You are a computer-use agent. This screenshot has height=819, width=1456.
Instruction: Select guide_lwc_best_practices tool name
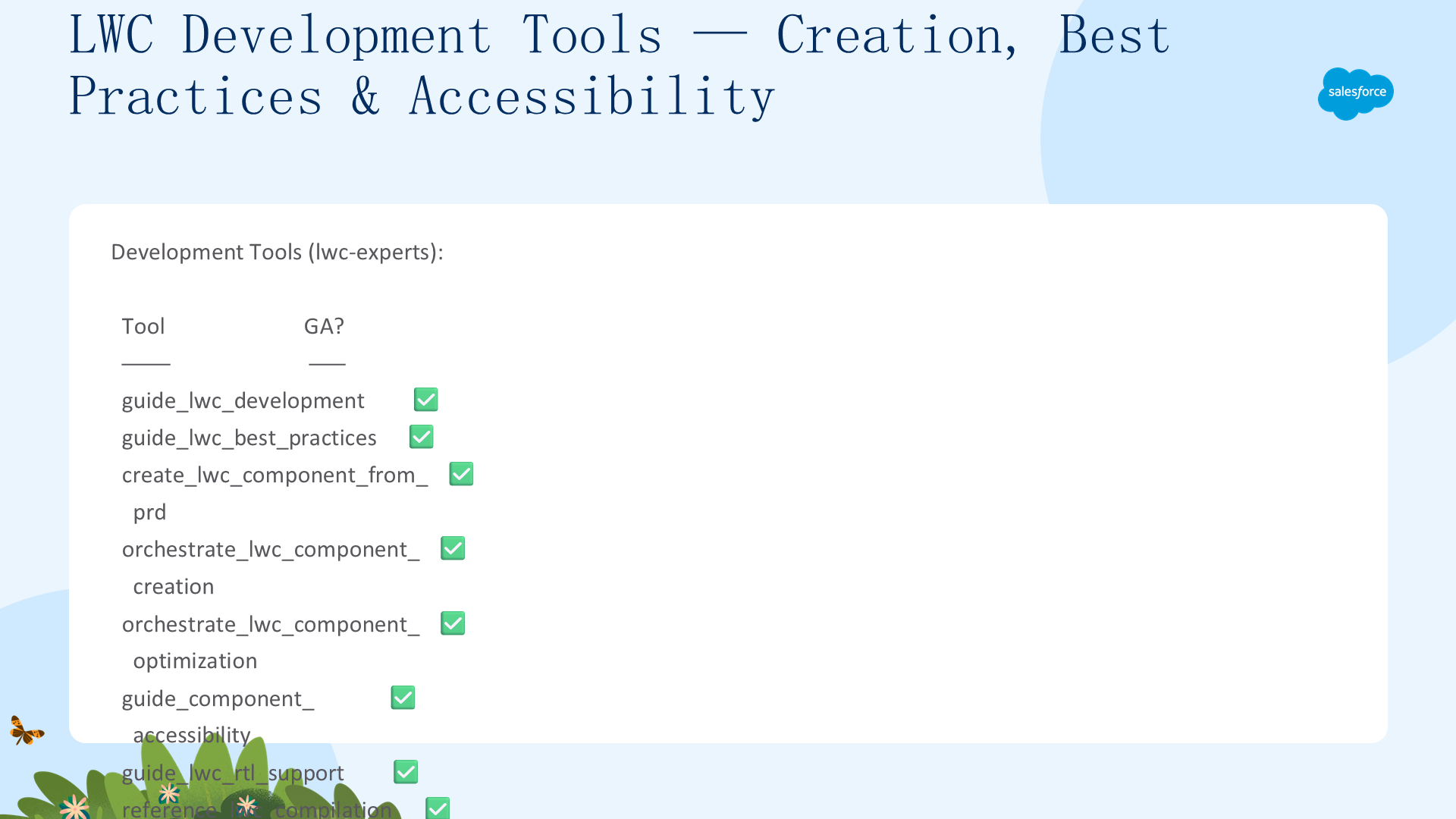tap(249, 438)
